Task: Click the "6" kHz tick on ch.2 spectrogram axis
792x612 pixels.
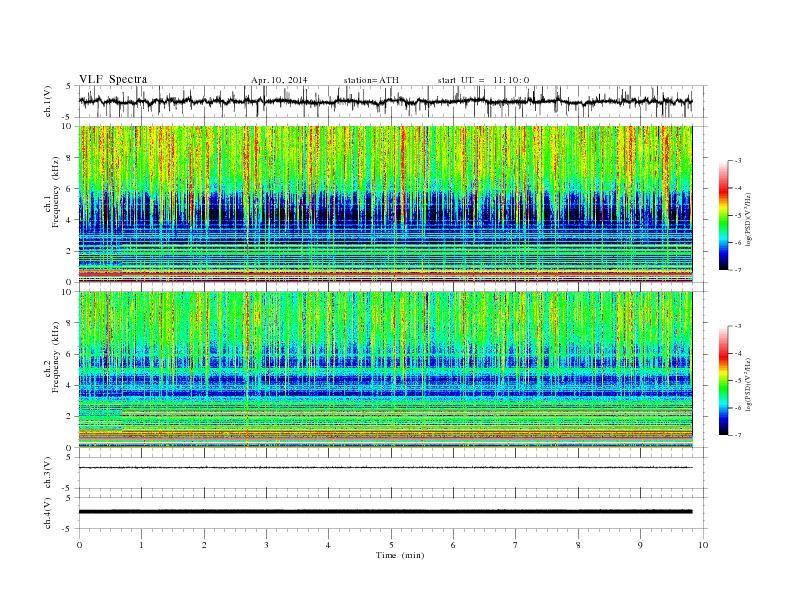Action: point(70,354)
